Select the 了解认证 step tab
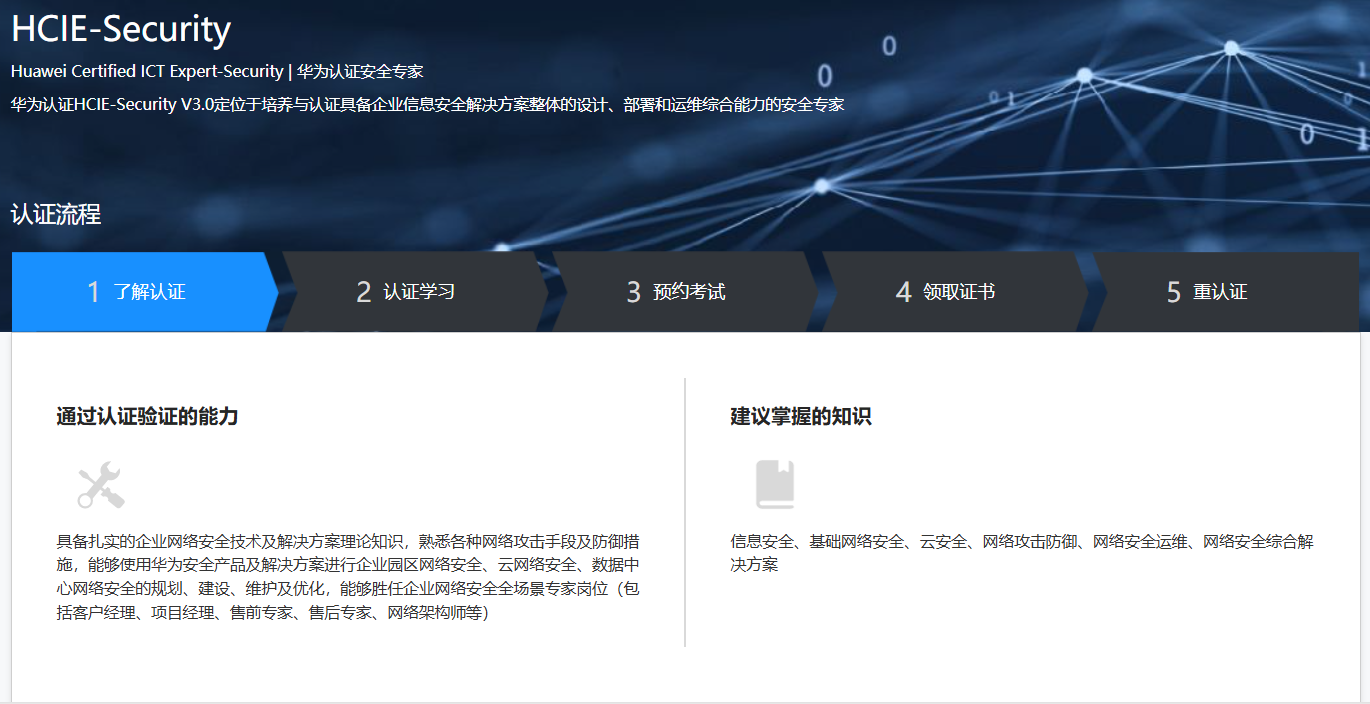The width and height of the screenshot is (1370, 704). pyautogui.click(x=145, y=292)
